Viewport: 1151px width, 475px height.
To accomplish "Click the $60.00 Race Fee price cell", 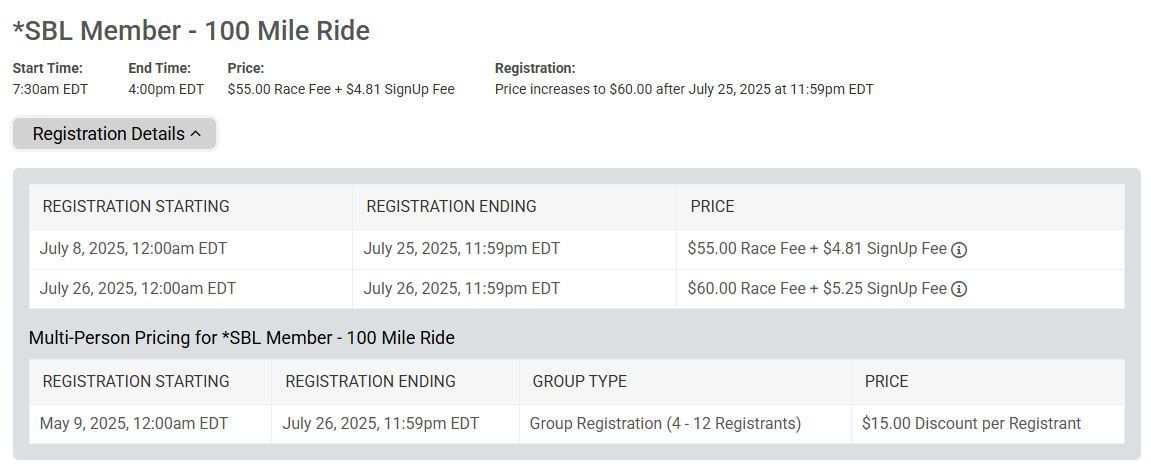I will coord(900,289).
